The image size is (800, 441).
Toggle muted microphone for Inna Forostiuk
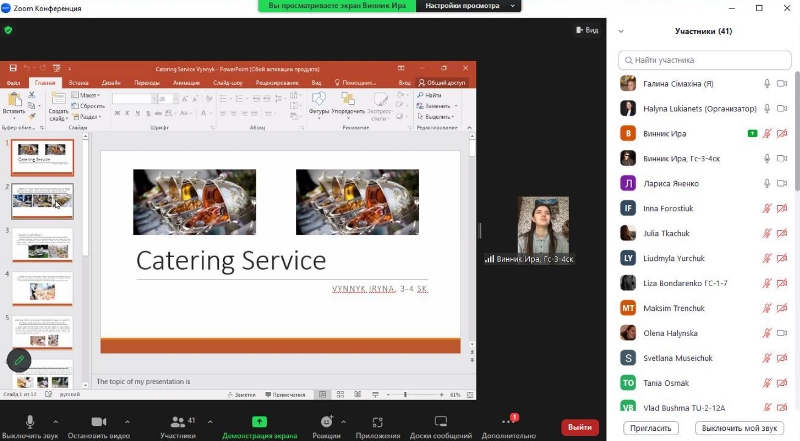click(x=767, y=208)
